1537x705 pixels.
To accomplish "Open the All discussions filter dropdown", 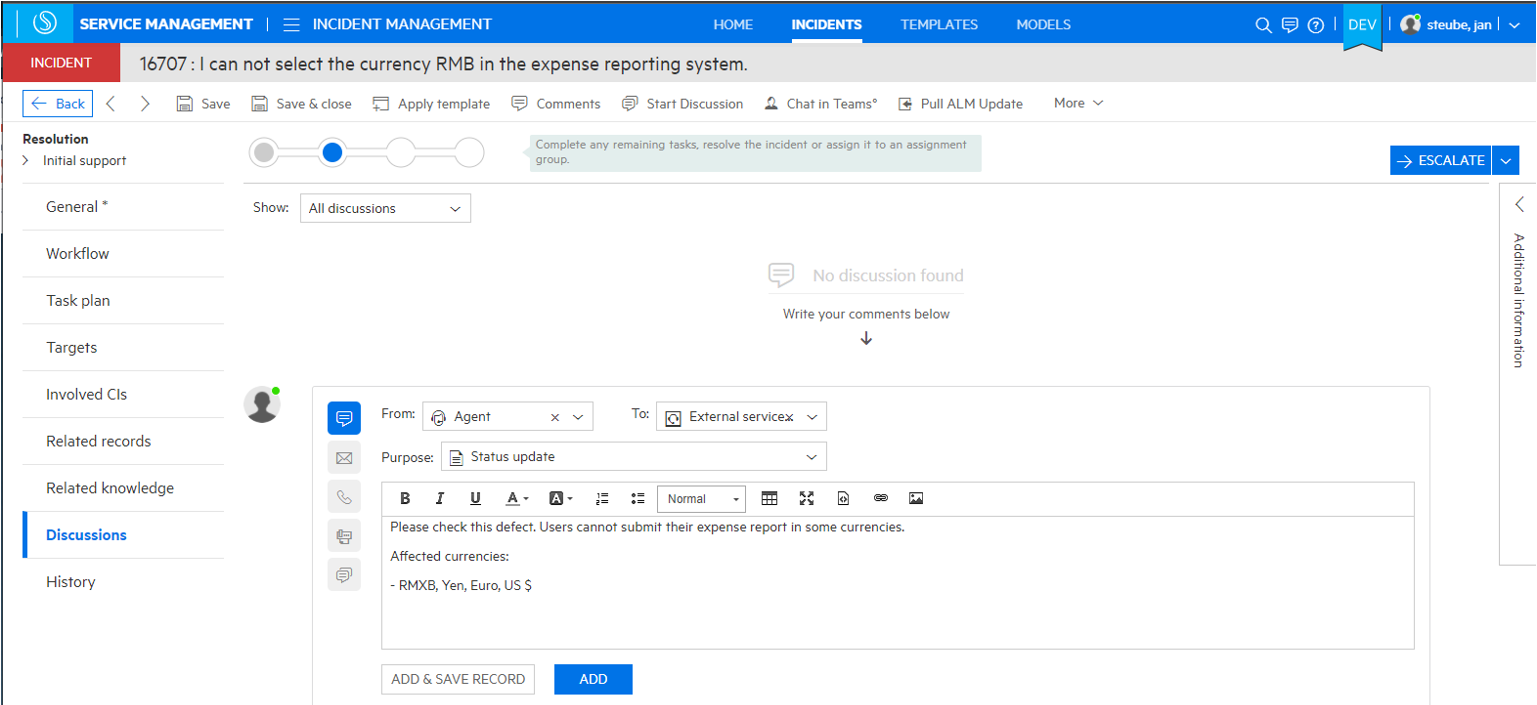I will (x=385, y=208).
